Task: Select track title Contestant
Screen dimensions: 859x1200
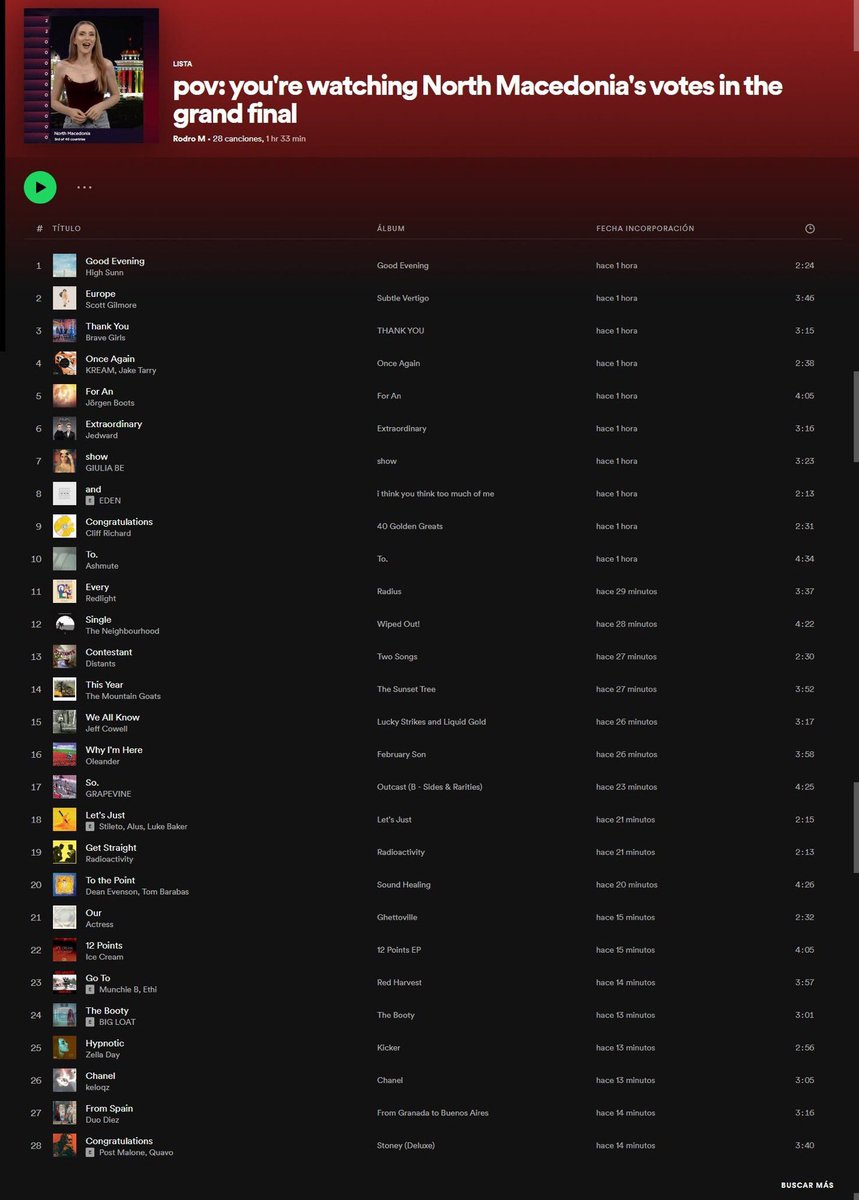Action: click(x=109, y=652)
